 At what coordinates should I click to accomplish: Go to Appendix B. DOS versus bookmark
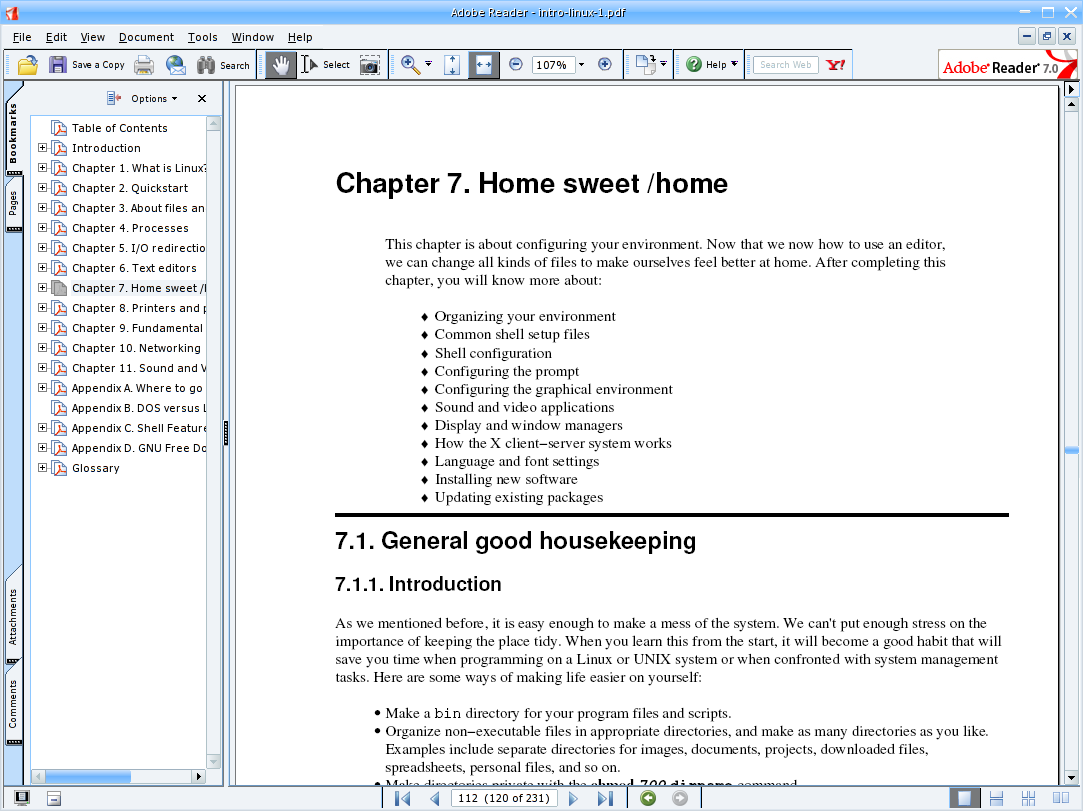point(139,408)
